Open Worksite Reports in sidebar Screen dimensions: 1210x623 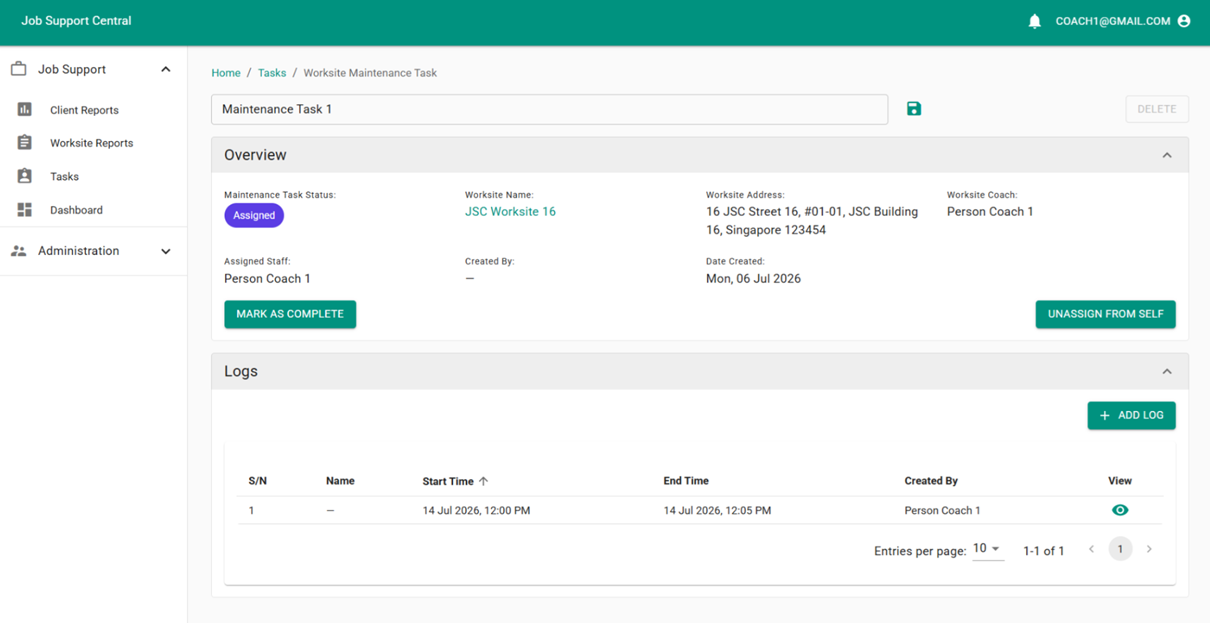pyautogui.click(x=91, y=143)
